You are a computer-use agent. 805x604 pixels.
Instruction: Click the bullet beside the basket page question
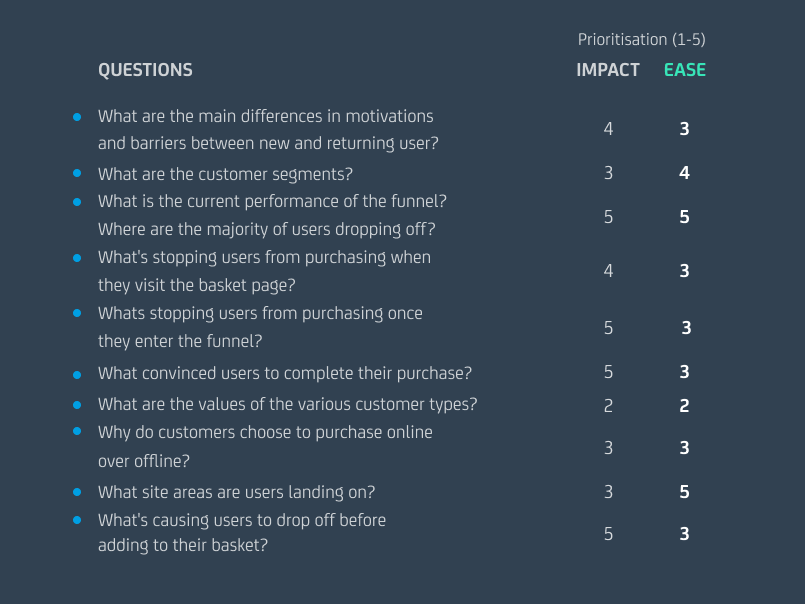(x=77, y=257)
